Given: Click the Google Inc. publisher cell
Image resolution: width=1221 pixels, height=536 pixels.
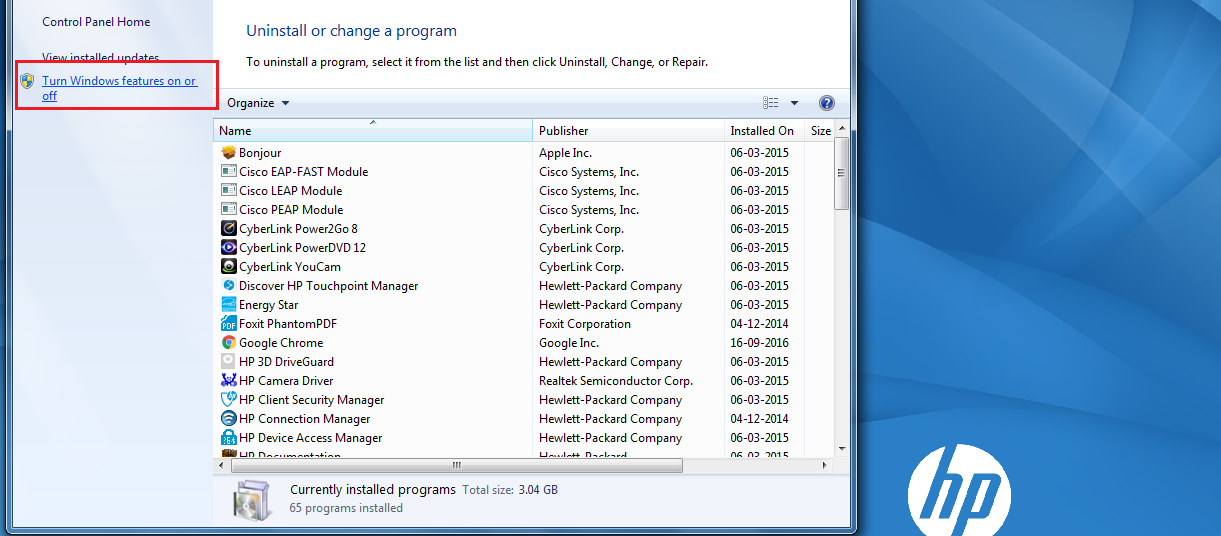Looking at the screenshot, I should click(569, 343).
